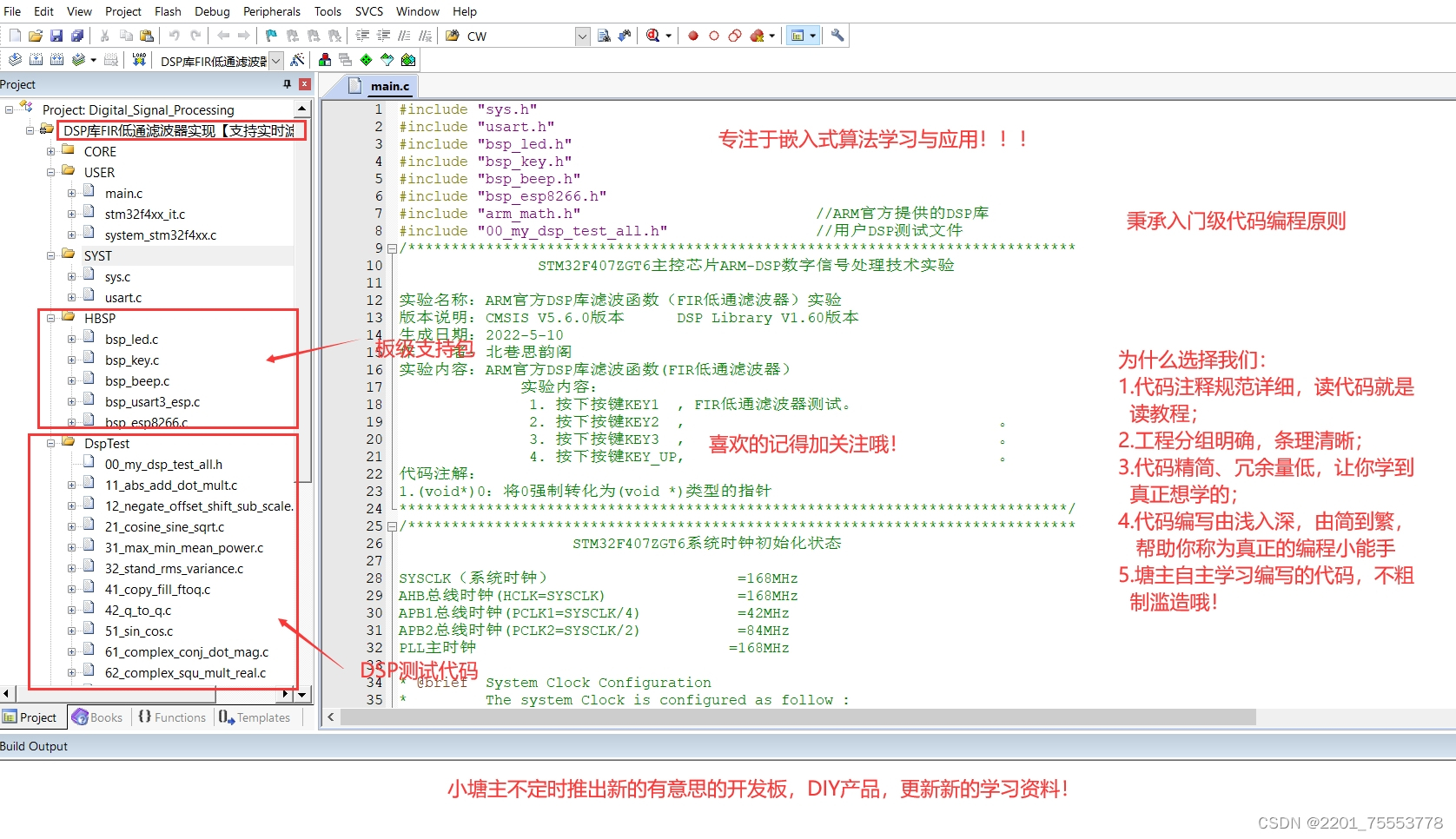Open Configuration with the wrench icon
This screenshot has height=839, width=1456.
837,36
